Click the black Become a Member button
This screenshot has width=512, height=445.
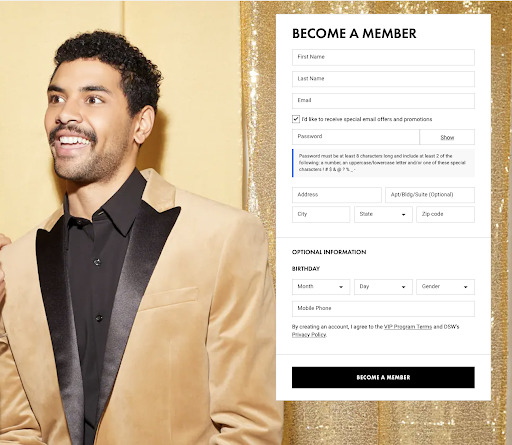[x=383, y=377]
